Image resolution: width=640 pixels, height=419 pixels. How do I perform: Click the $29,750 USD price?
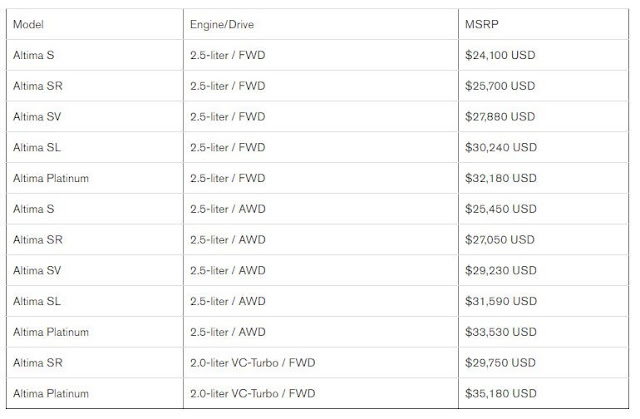(x=500, y=363)
